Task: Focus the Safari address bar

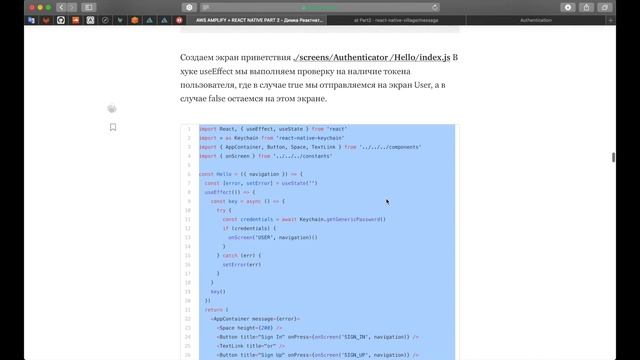Action: [x=320, y=7]
